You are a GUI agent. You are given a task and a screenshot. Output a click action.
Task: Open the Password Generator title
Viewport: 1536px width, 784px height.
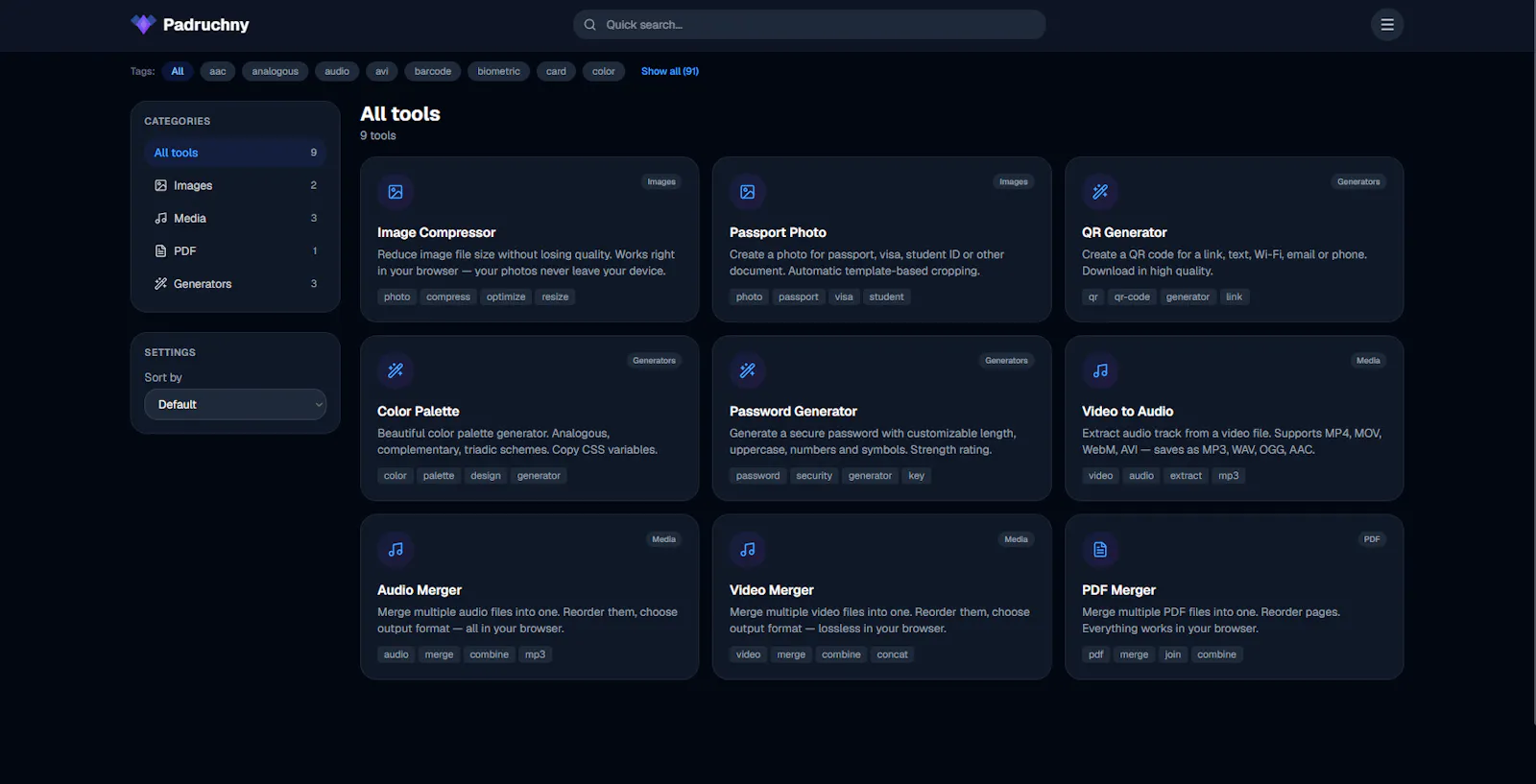(793, 411)
